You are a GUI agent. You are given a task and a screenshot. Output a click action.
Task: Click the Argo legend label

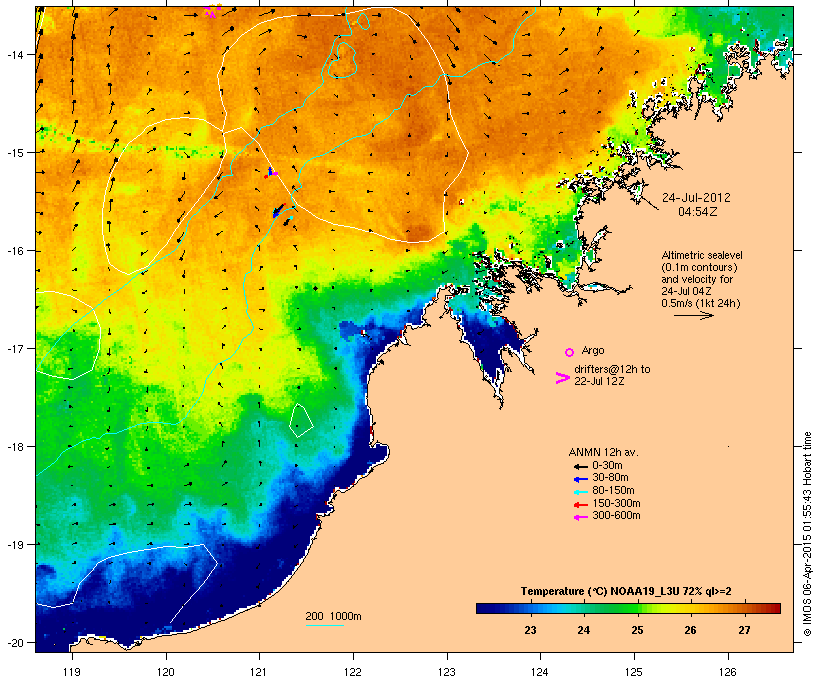pos(593,350)
